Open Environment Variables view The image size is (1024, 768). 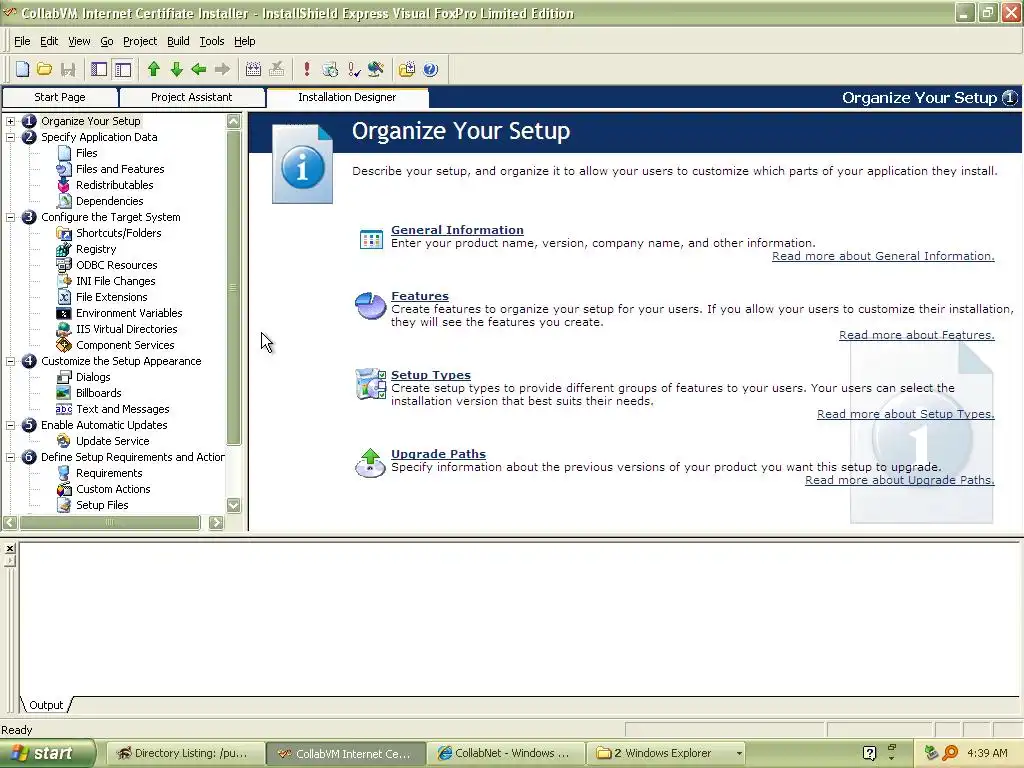[x=129, y=313]
